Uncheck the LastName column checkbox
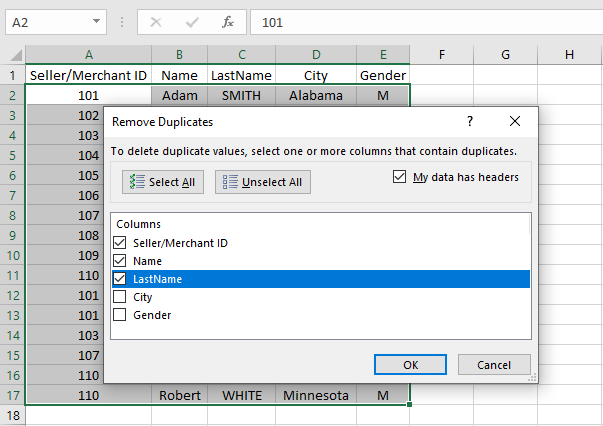Screen dimensions: 603x426 click(120, 279)
